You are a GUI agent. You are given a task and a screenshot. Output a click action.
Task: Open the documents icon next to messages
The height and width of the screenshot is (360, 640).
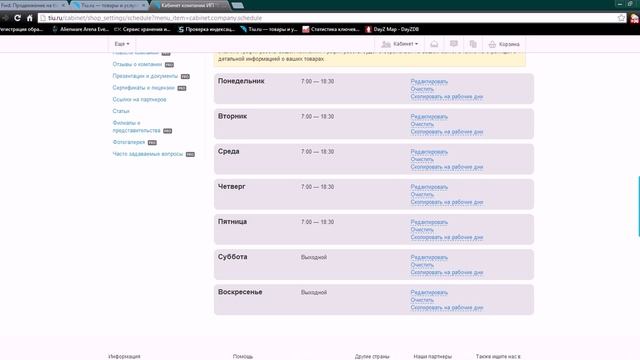[x=473, y=44]
